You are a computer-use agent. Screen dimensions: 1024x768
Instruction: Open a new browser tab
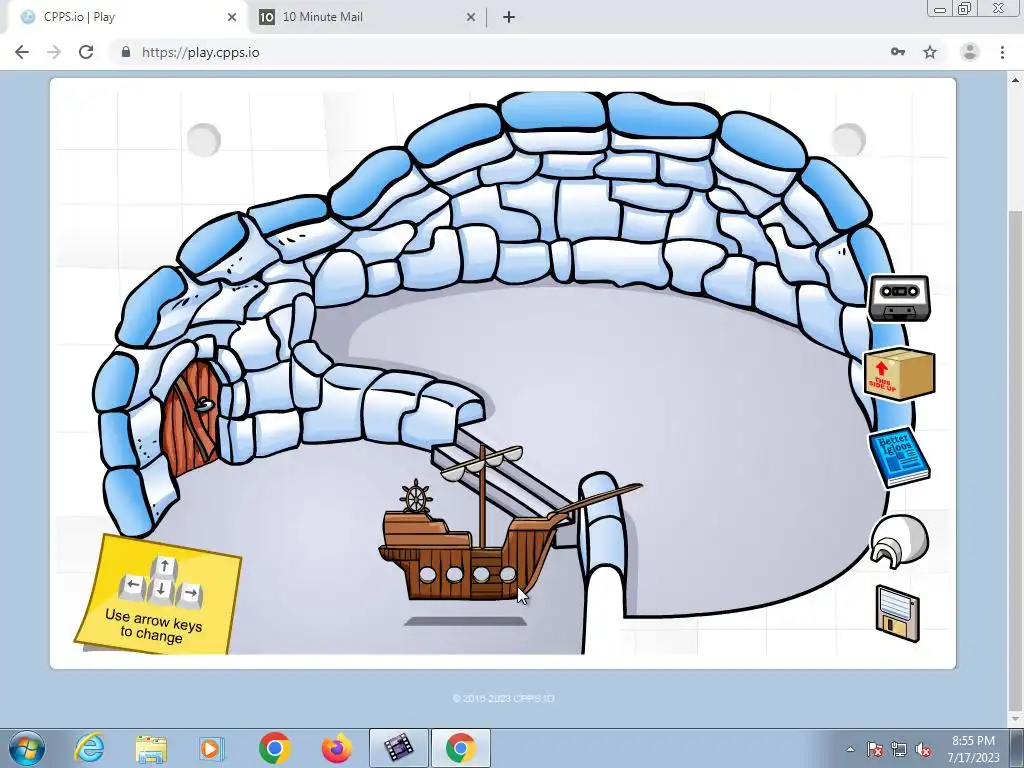[x=509, y=17]
